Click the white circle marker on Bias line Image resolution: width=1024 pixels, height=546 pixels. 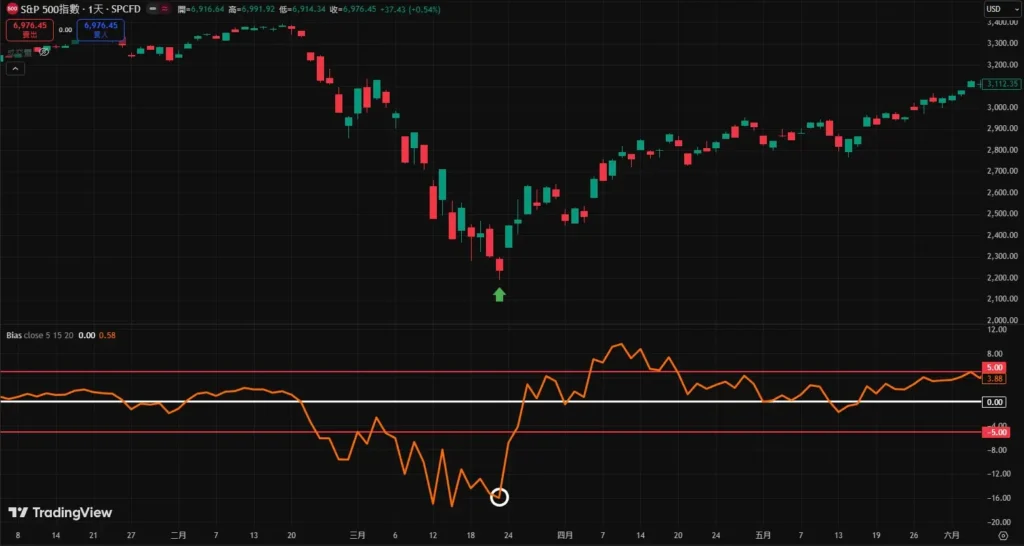pyautogui.click(x=500, y=497)
